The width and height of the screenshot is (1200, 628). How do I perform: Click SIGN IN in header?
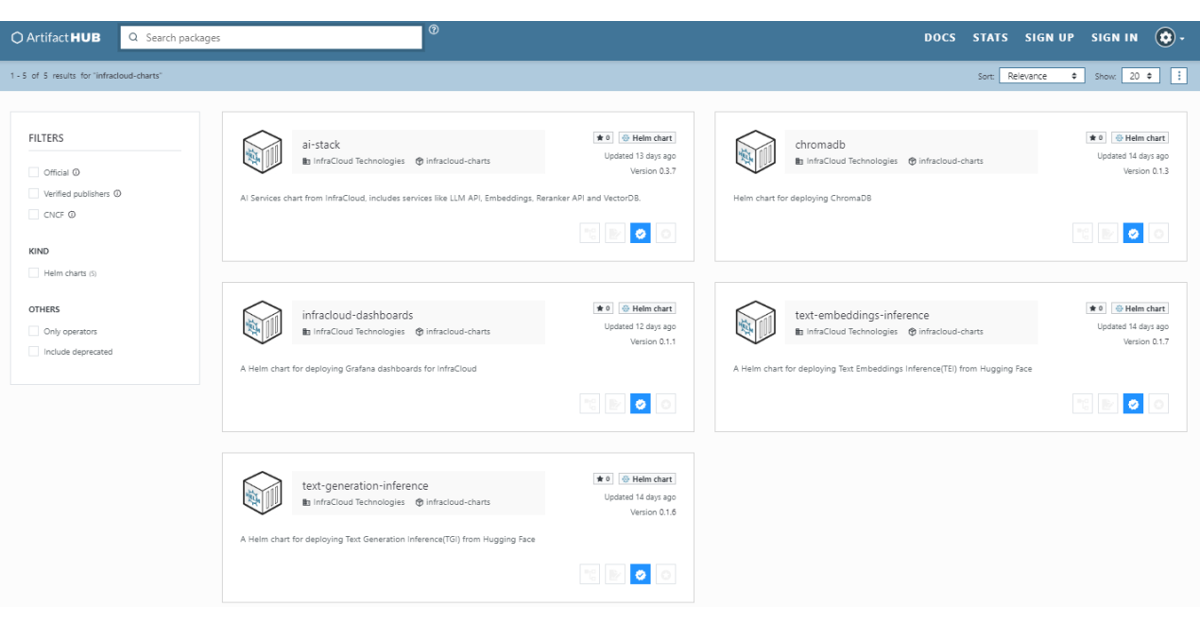pyautogui.click(x=1114, y=37)
